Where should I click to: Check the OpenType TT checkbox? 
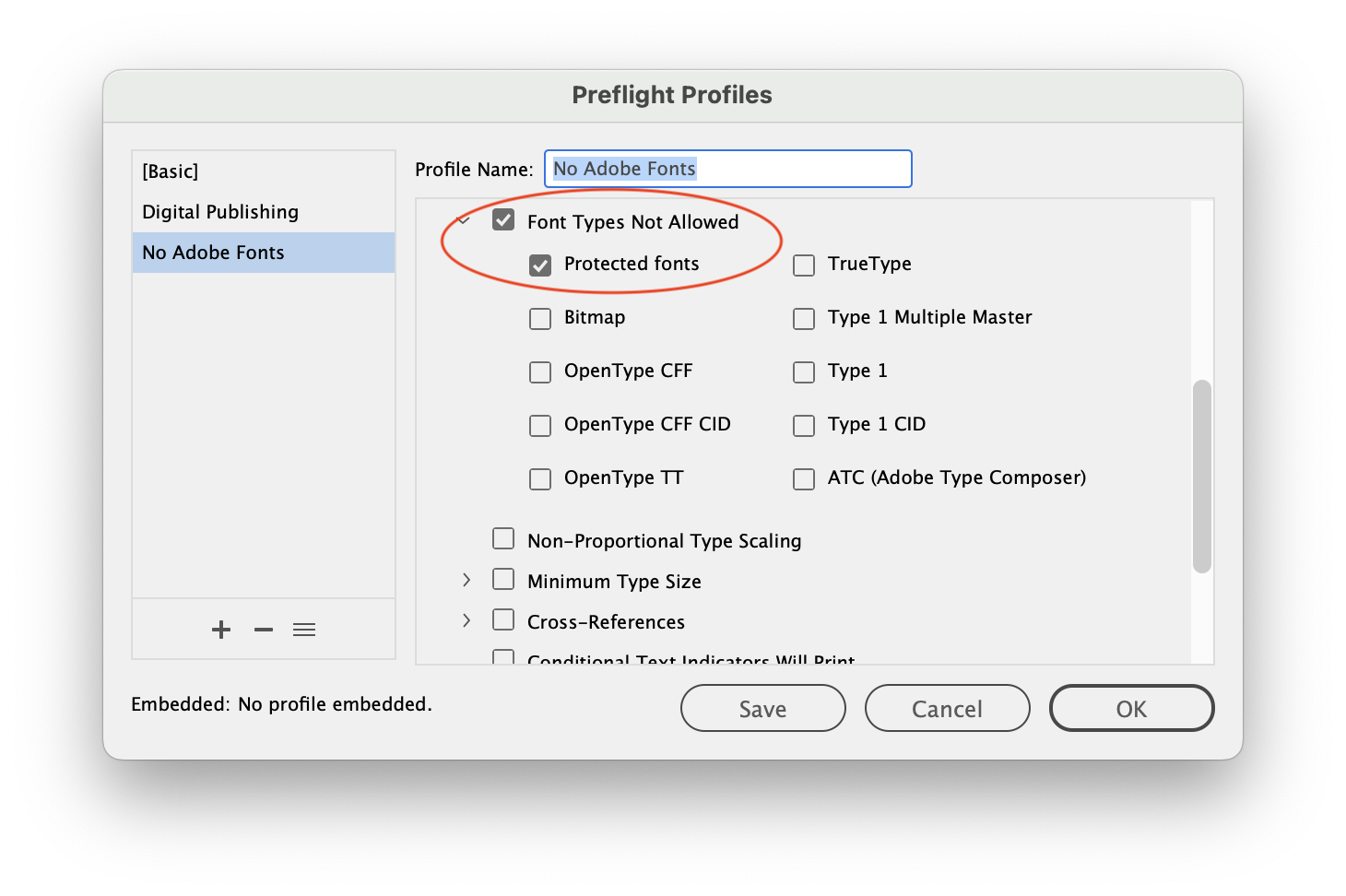coord(540,479)
